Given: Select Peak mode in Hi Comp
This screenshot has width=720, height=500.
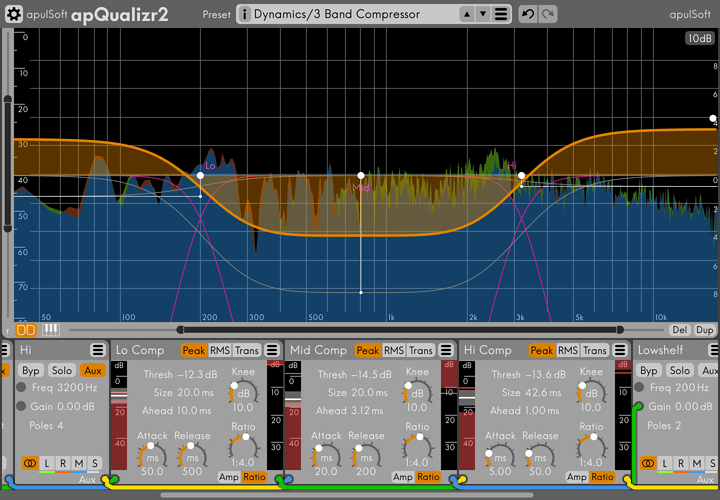Looking at the screenshot, I should coord(542,350).
